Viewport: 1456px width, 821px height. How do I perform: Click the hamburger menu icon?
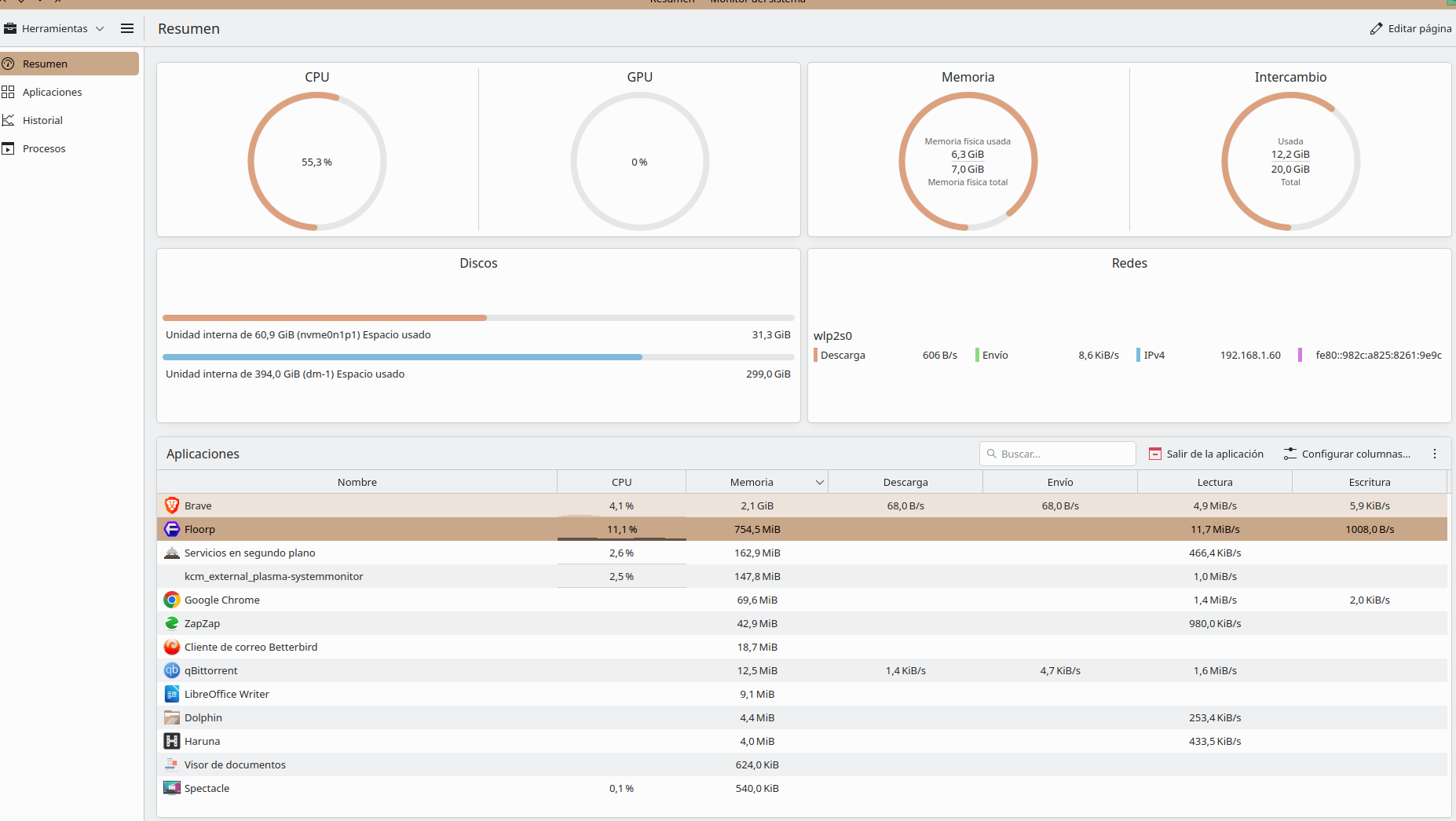(127, 28)
